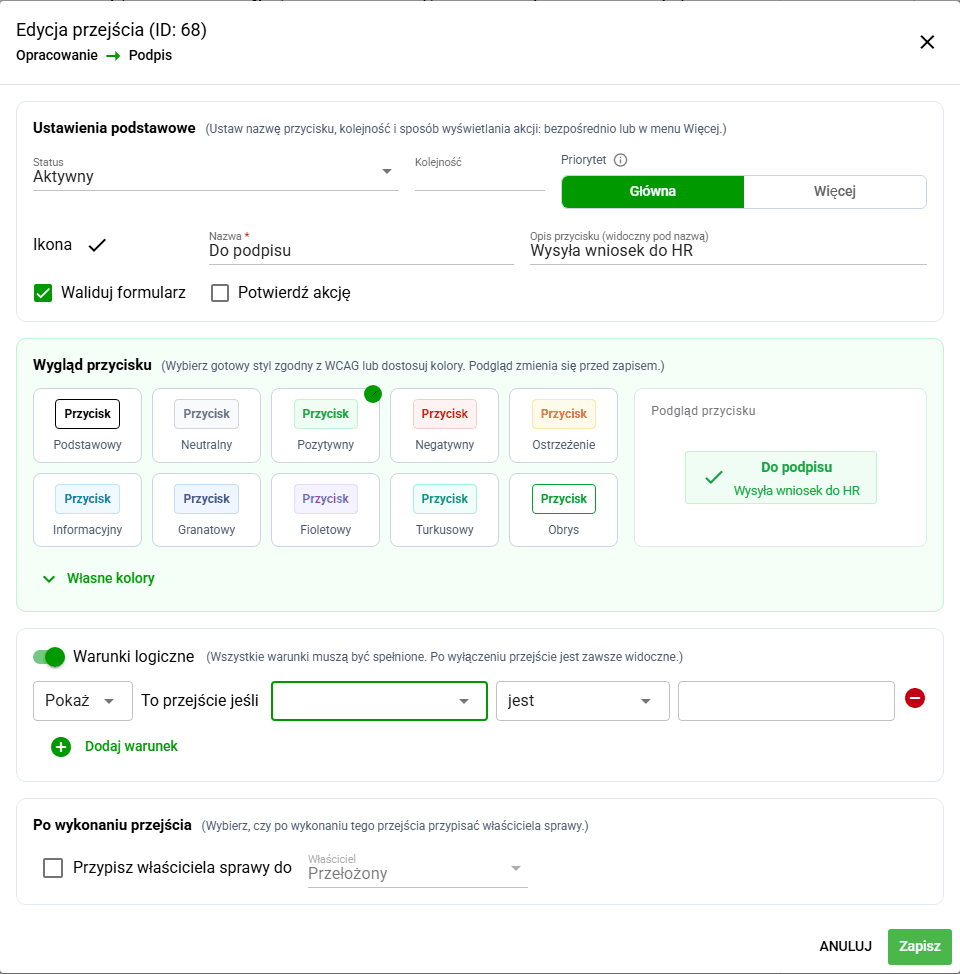Select the Informacyjny button style
960x974 pixels.
(x=88, y=510)
